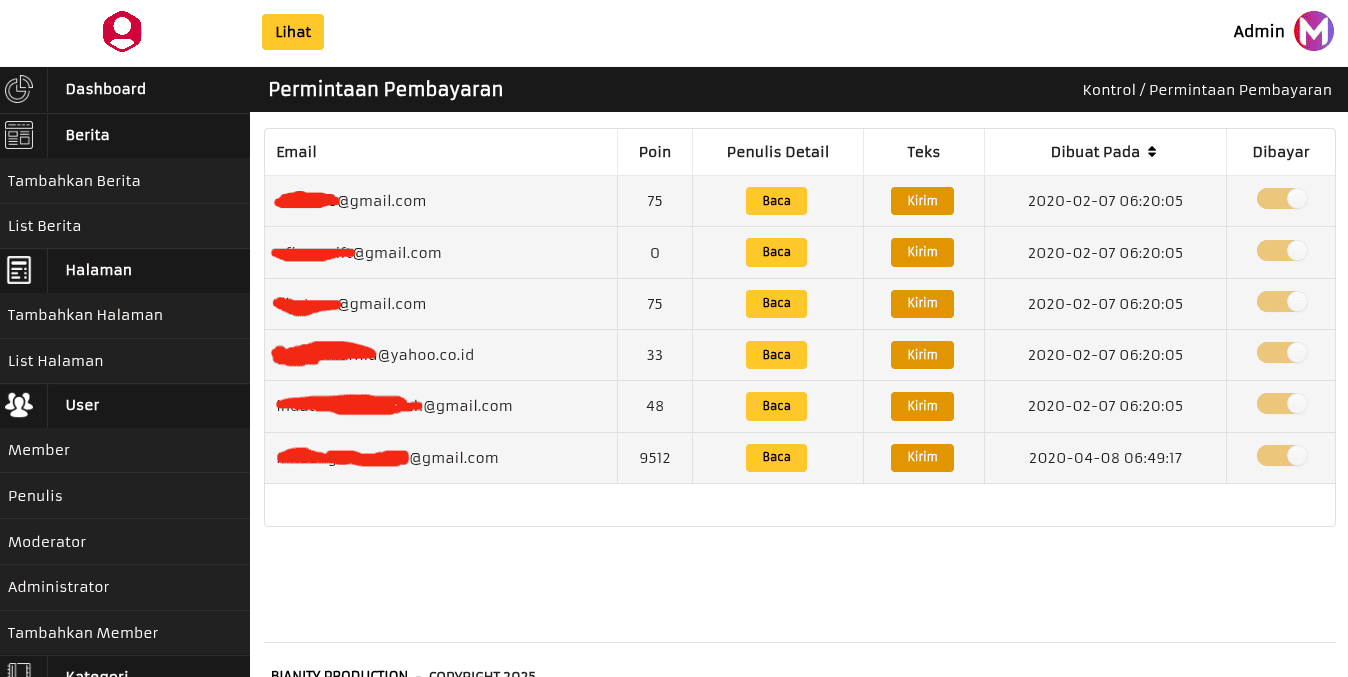Open the Halaman menu section
The height and width of the screenshot is (677, 1348).
(98, 270)
